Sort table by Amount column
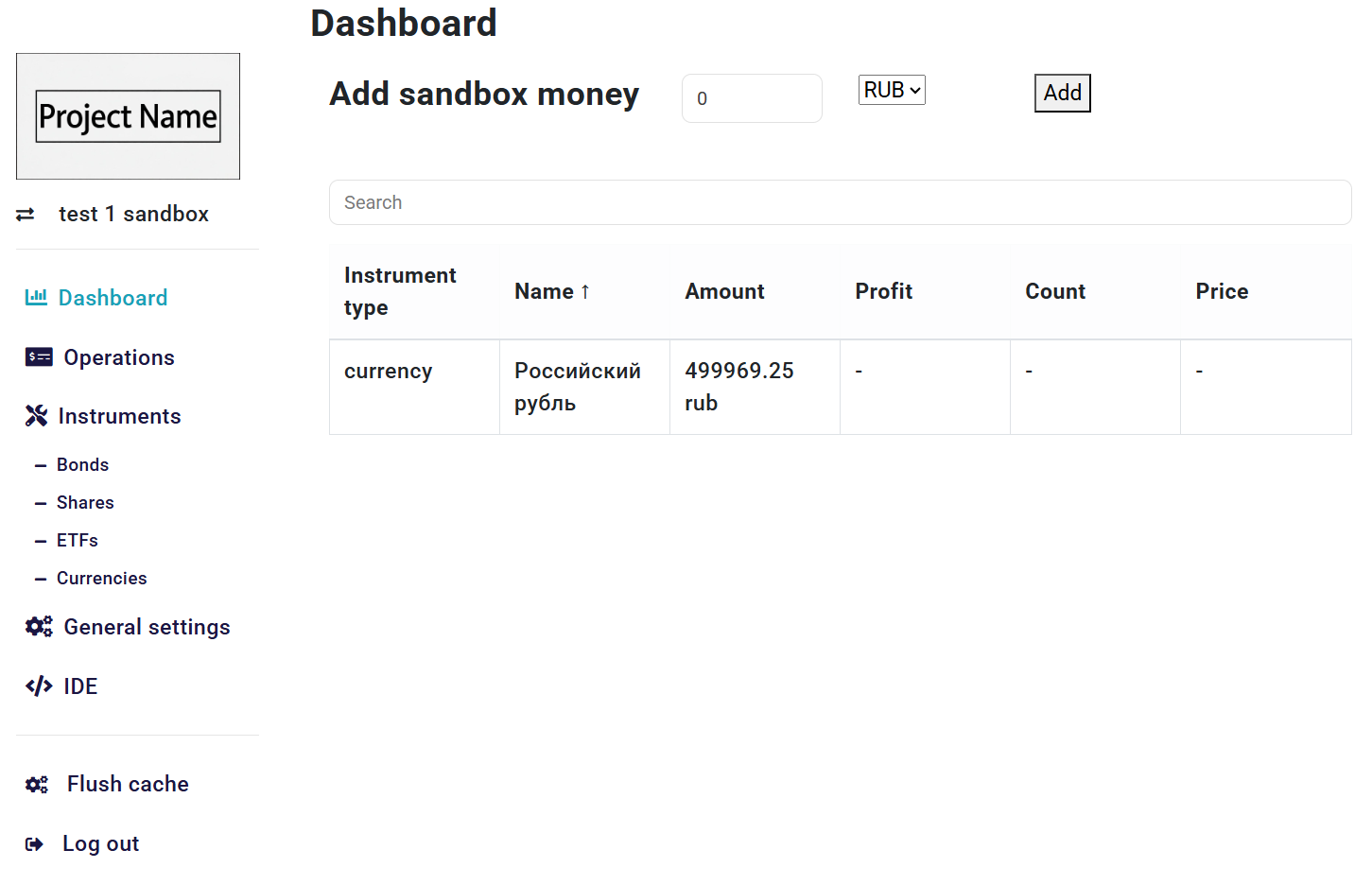The height and width of the screenshot is (885, 1372). point(724,291)
